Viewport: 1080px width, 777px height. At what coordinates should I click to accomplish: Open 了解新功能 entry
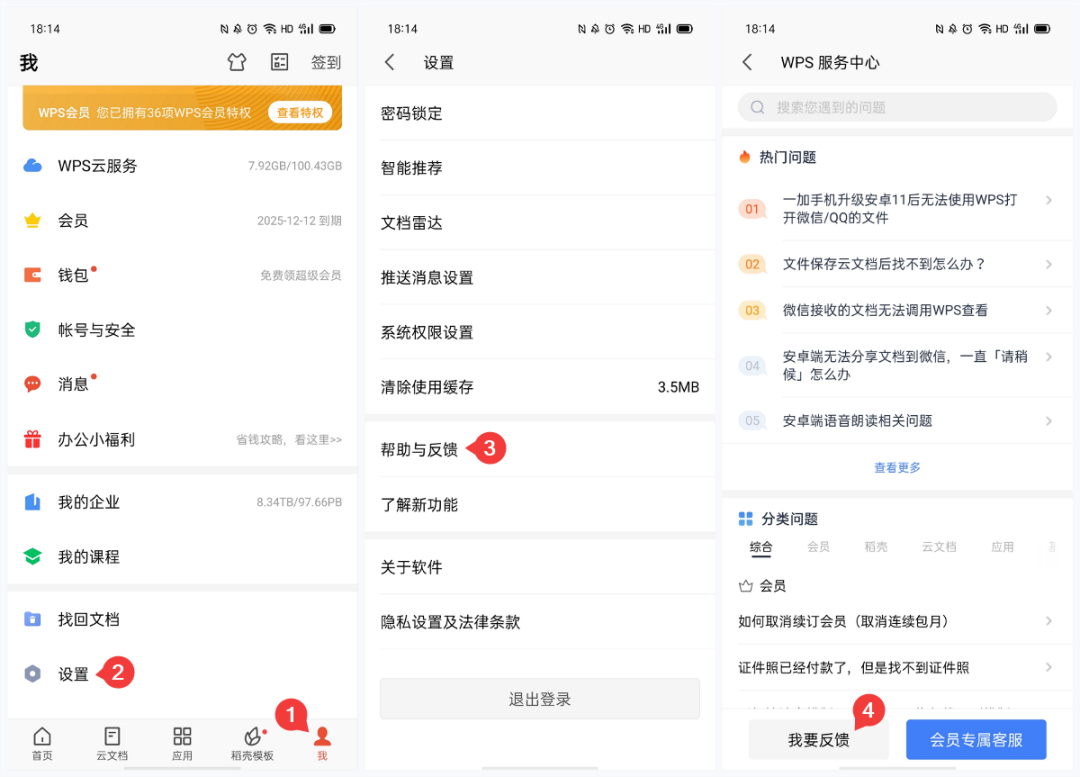(x=540, y=504)
